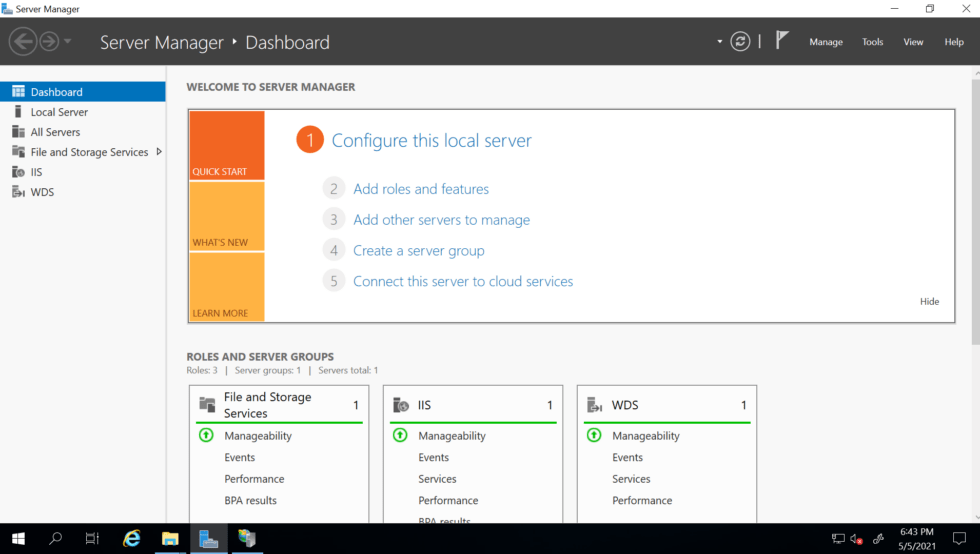Image resolution: width=980 pixels, height=554 pixels.
Task: Open the Help menu
Action: coord(954,42)
